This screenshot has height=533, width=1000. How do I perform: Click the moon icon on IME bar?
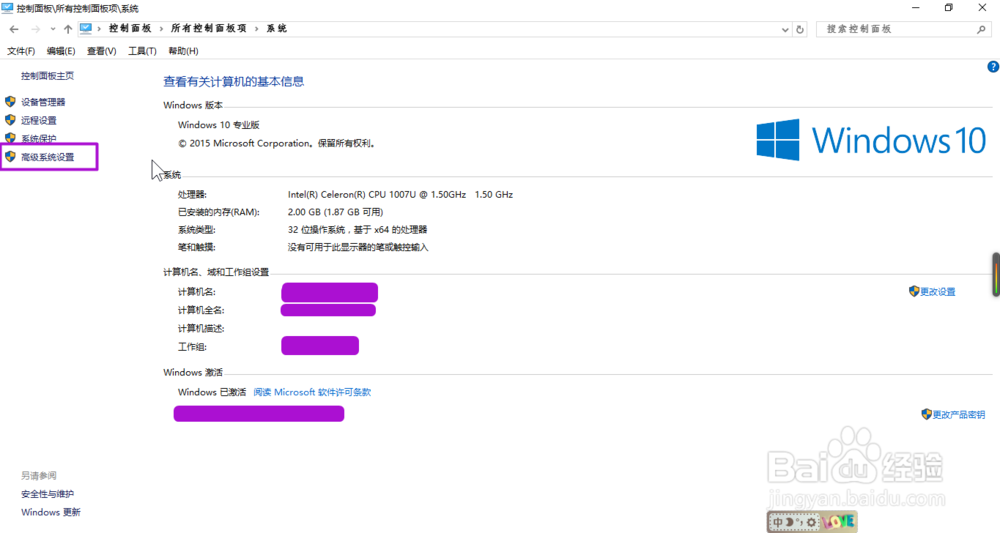tap(789, 522)
